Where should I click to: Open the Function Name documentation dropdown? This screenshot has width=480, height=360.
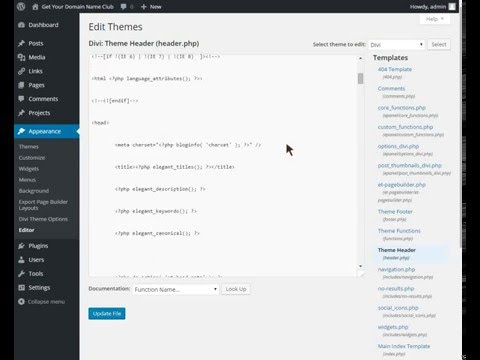pyautogui.click(x=175, y=289)
